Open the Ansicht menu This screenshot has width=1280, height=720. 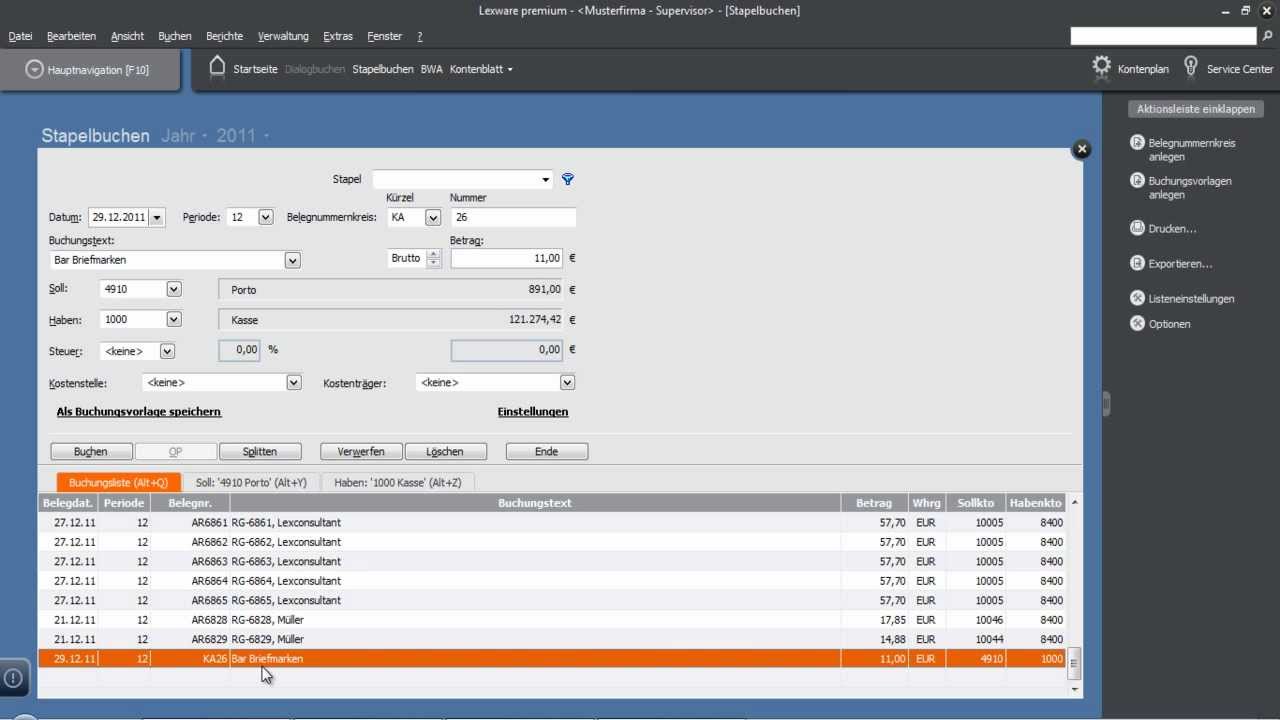(127, 36)
